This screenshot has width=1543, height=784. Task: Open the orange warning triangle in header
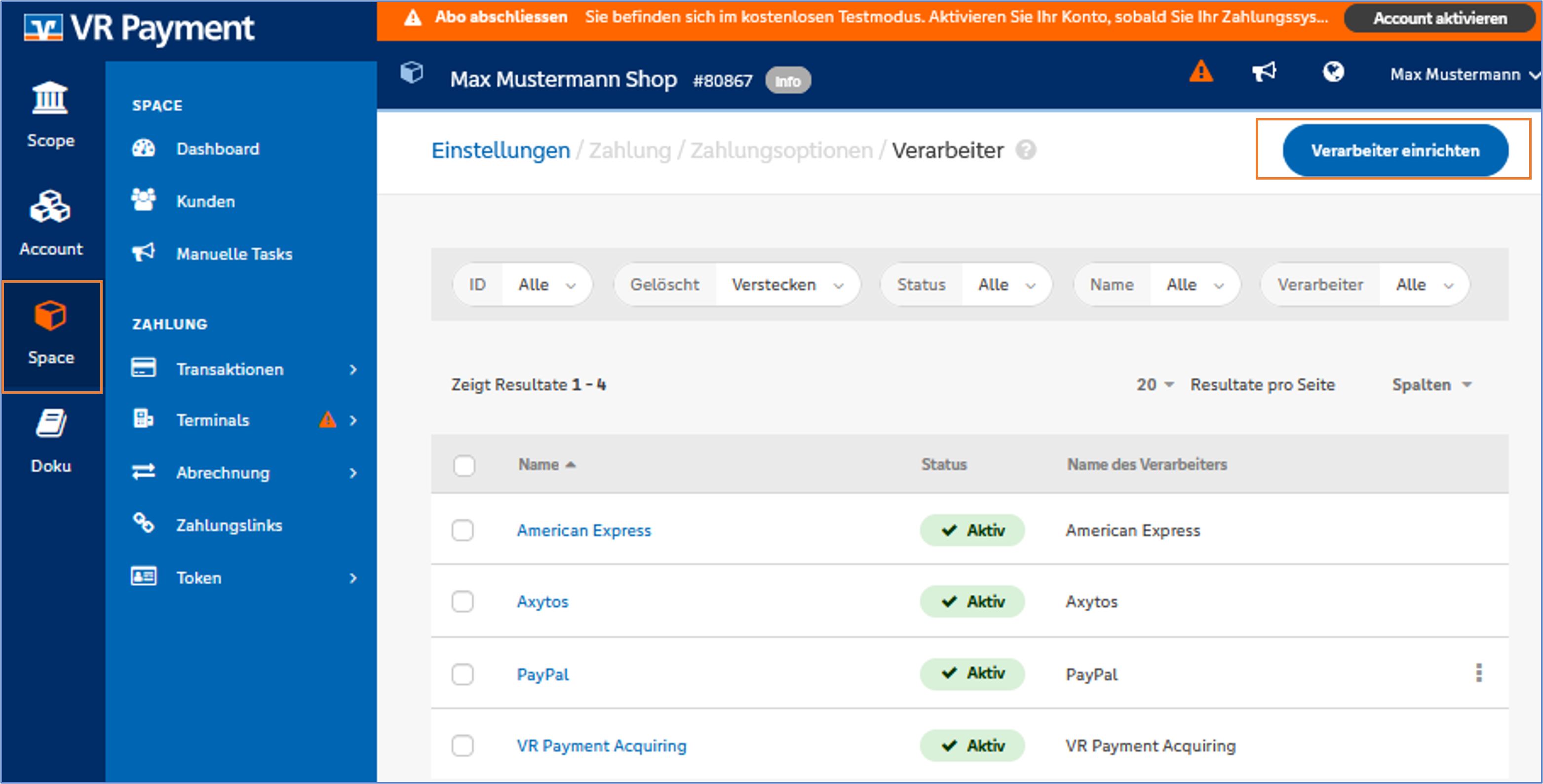click(1201, 73)
